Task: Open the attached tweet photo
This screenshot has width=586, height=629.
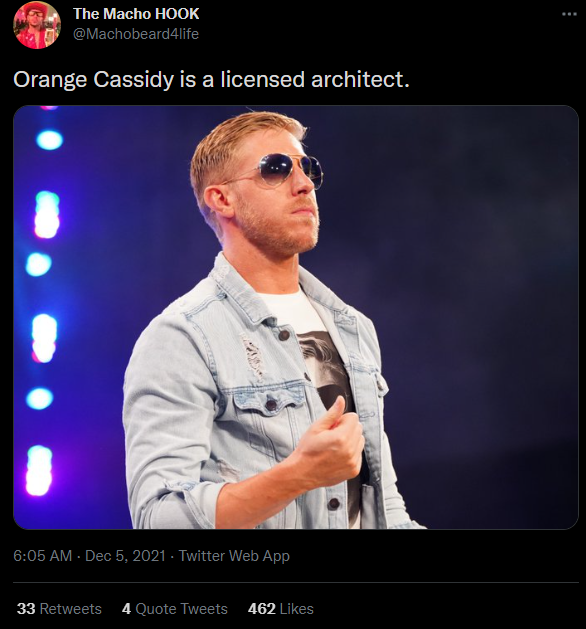Action: 296,317
